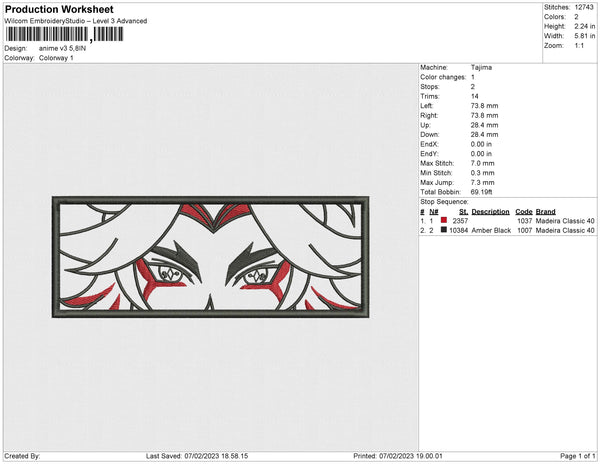Screen dimensions: 600x464
Task: Click the Left value 73.8 mm
Action: 484,106
